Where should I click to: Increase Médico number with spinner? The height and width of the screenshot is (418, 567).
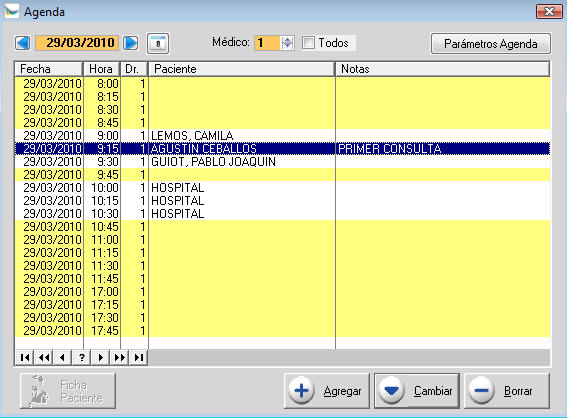tap(287, 39)
